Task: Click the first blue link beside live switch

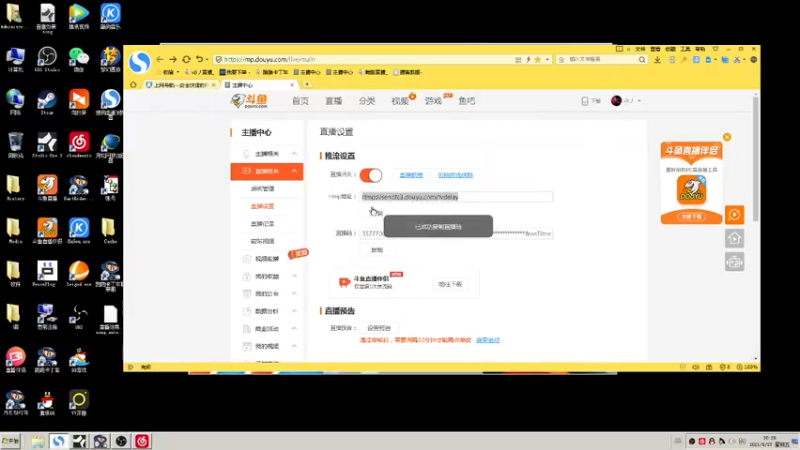Action: click(x=411, y=175)
